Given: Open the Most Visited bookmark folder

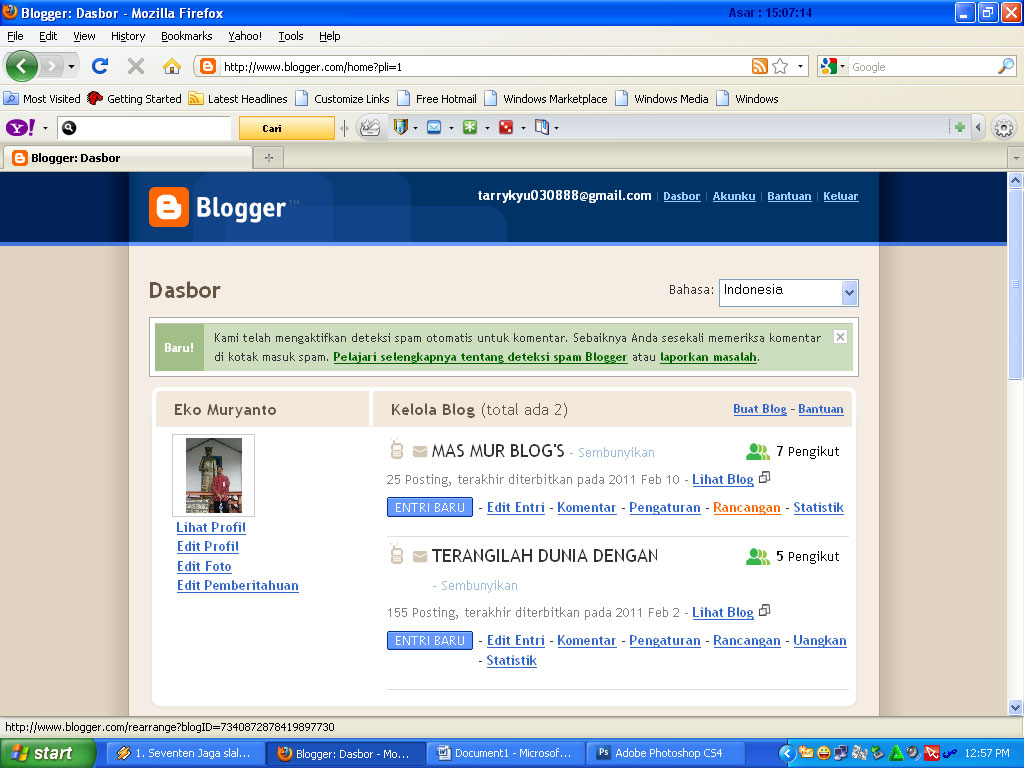Looking at the screenshot, I should point(42,99).
